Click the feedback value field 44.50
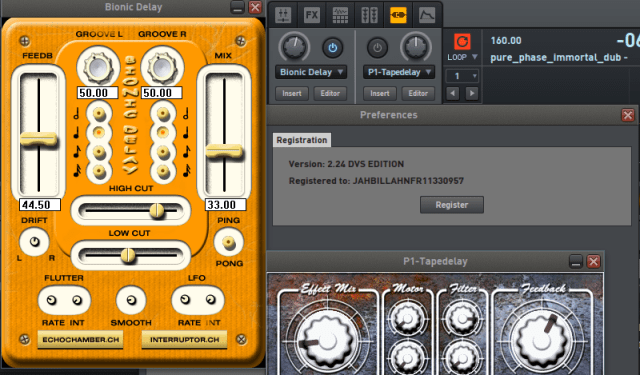 point(40,204)
